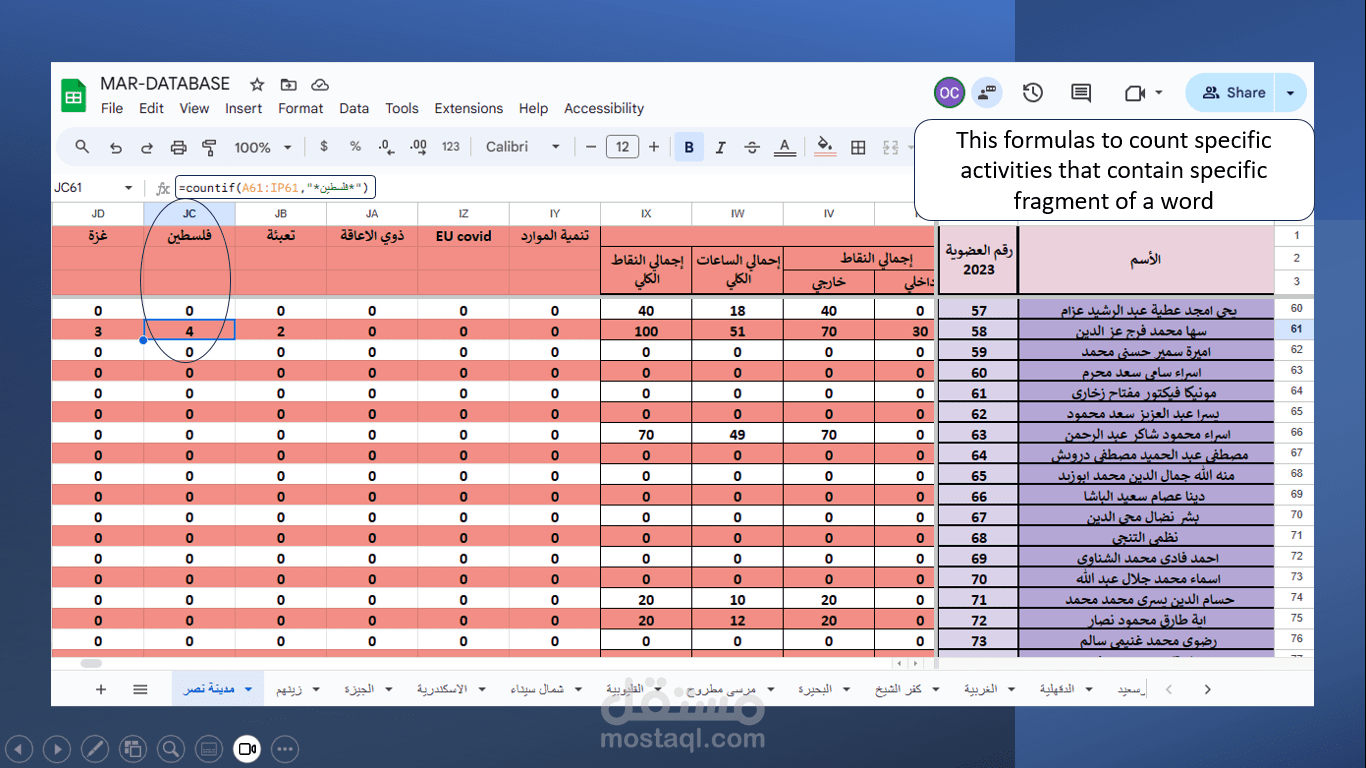The height and width of the screenshot is (768, 1366).
Task: Toggle bold formatting
Action: 689,147
